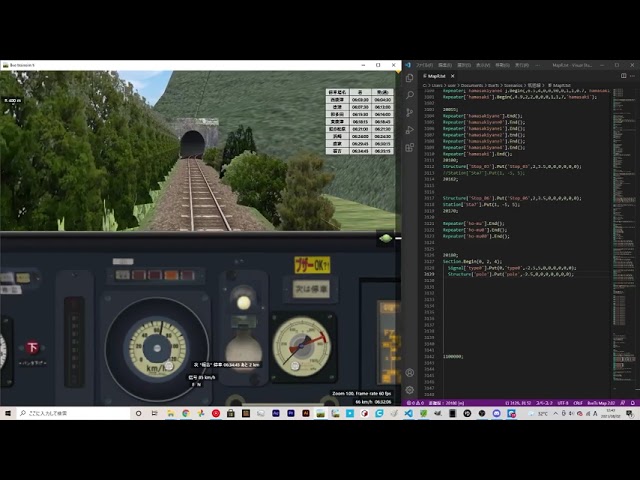
Task: Click the ブザーOK indicator in the cab
Action: (x=312, y=265)
